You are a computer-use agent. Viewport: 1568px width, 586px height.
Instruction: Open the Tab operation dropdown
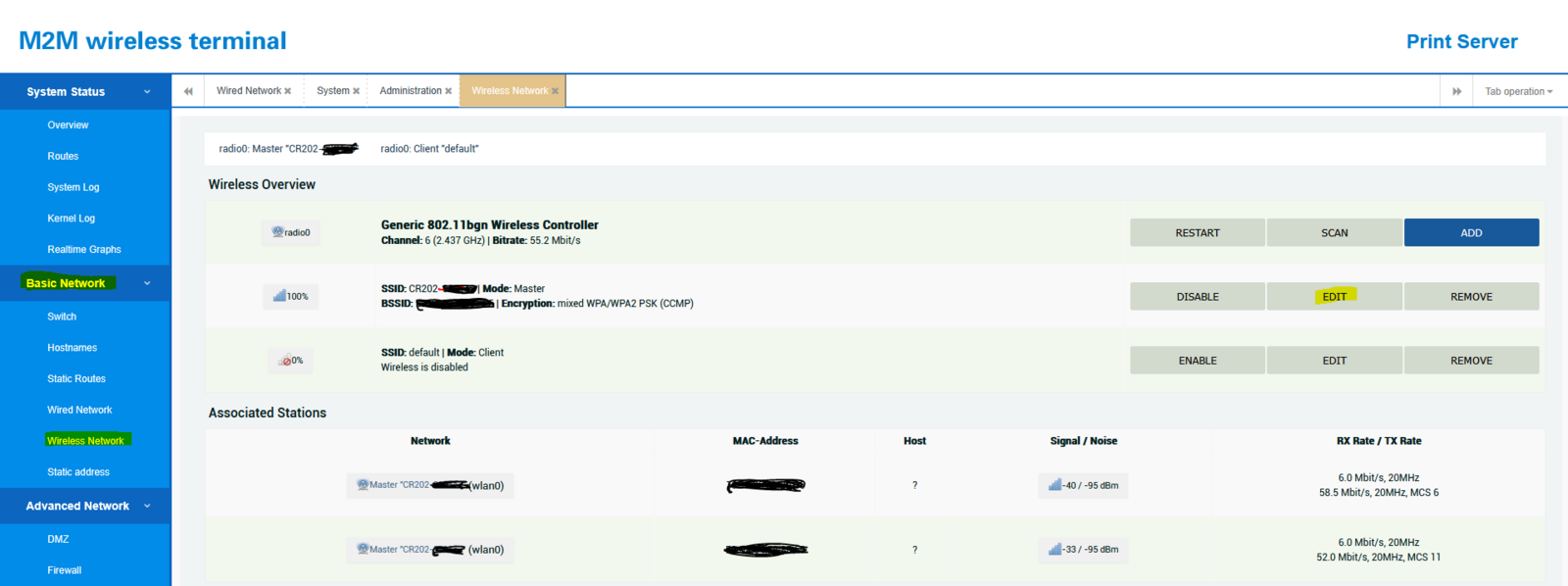(x=1518, y=91)
